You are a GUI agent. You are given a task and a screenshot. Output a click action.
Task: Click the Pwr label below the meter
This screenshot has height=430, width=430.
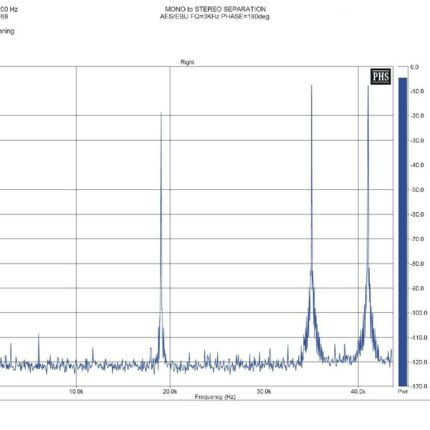point(403,391)
